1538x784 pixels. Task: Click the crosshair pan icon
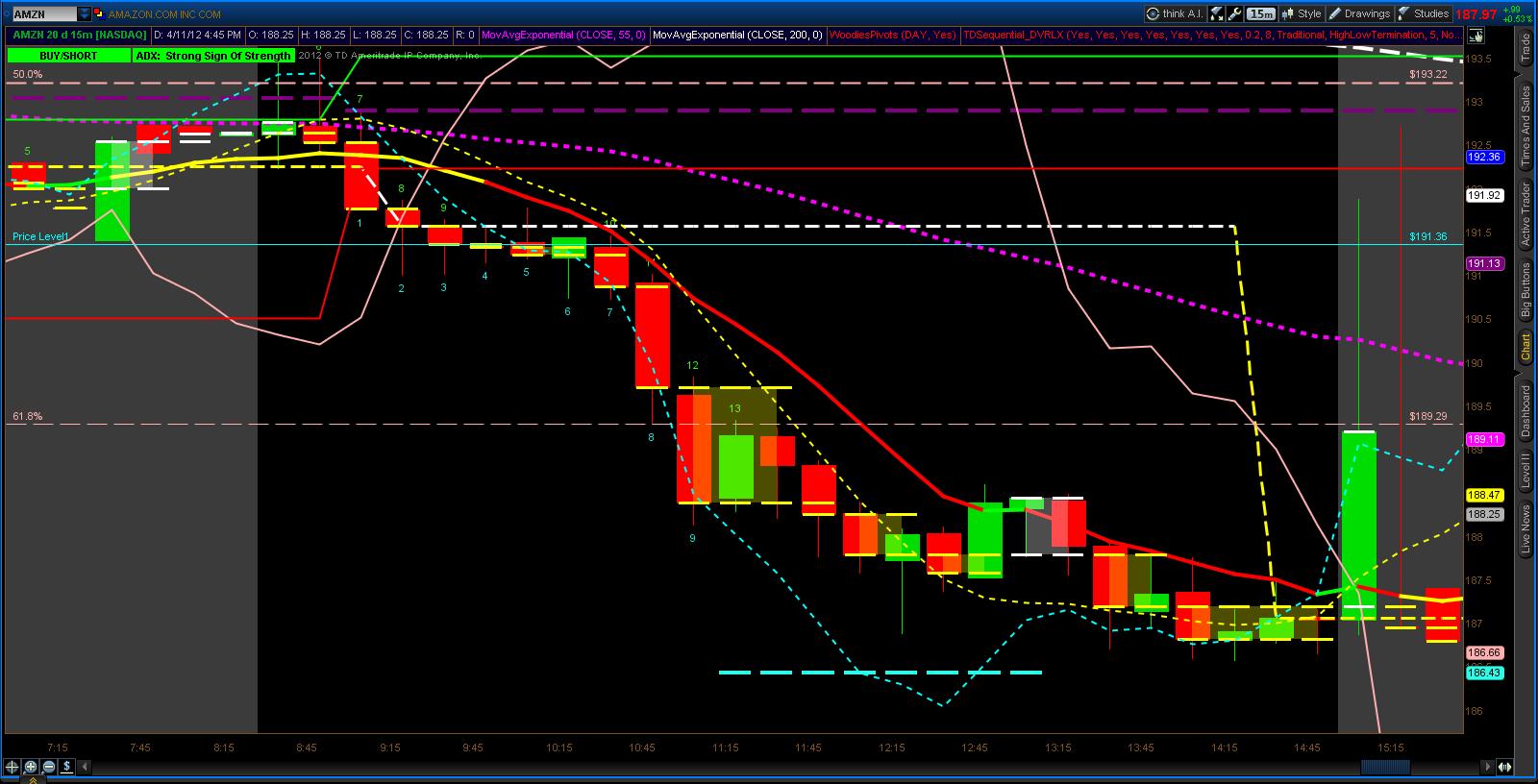pyautogui.click(x=12, y=767)
